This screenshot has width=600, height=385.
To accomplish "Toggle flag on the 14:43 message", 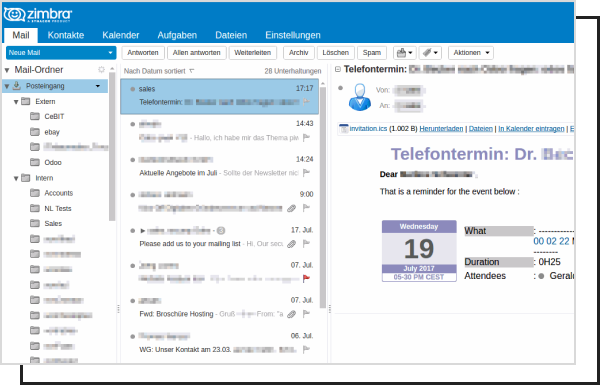I will tap(306, 137).
